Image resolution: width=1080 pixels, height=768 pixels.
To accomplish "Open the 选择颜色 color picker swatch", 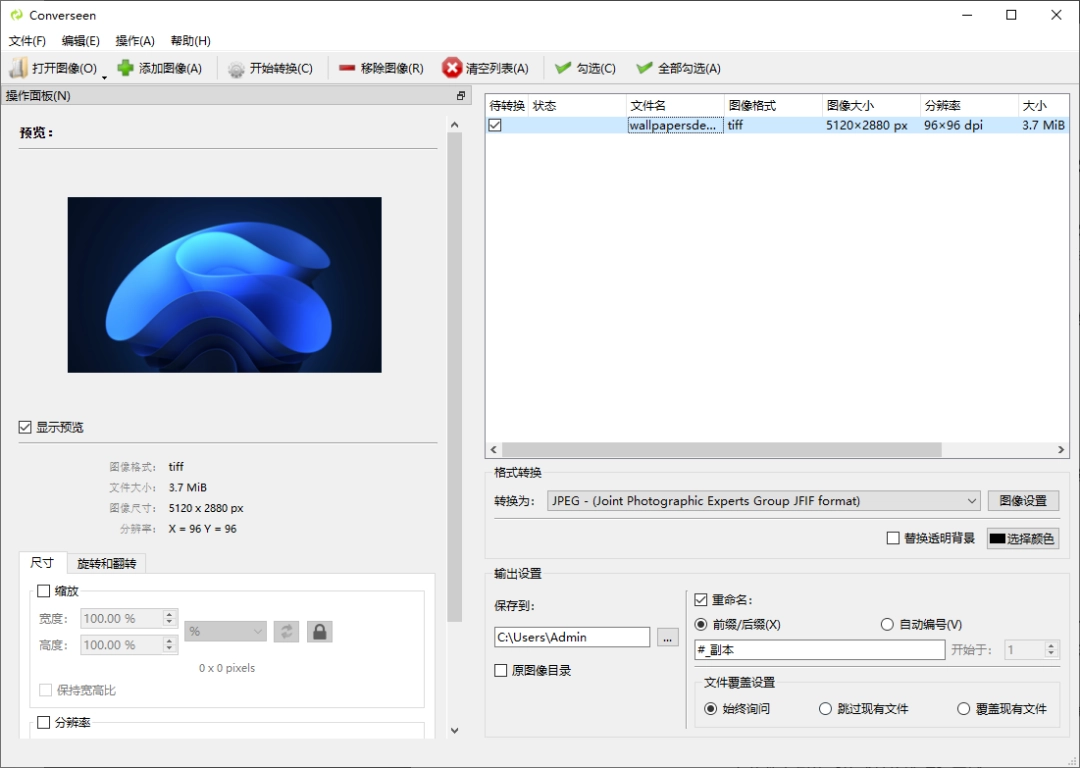I will pyautogui.click(x=1022, y=538).
